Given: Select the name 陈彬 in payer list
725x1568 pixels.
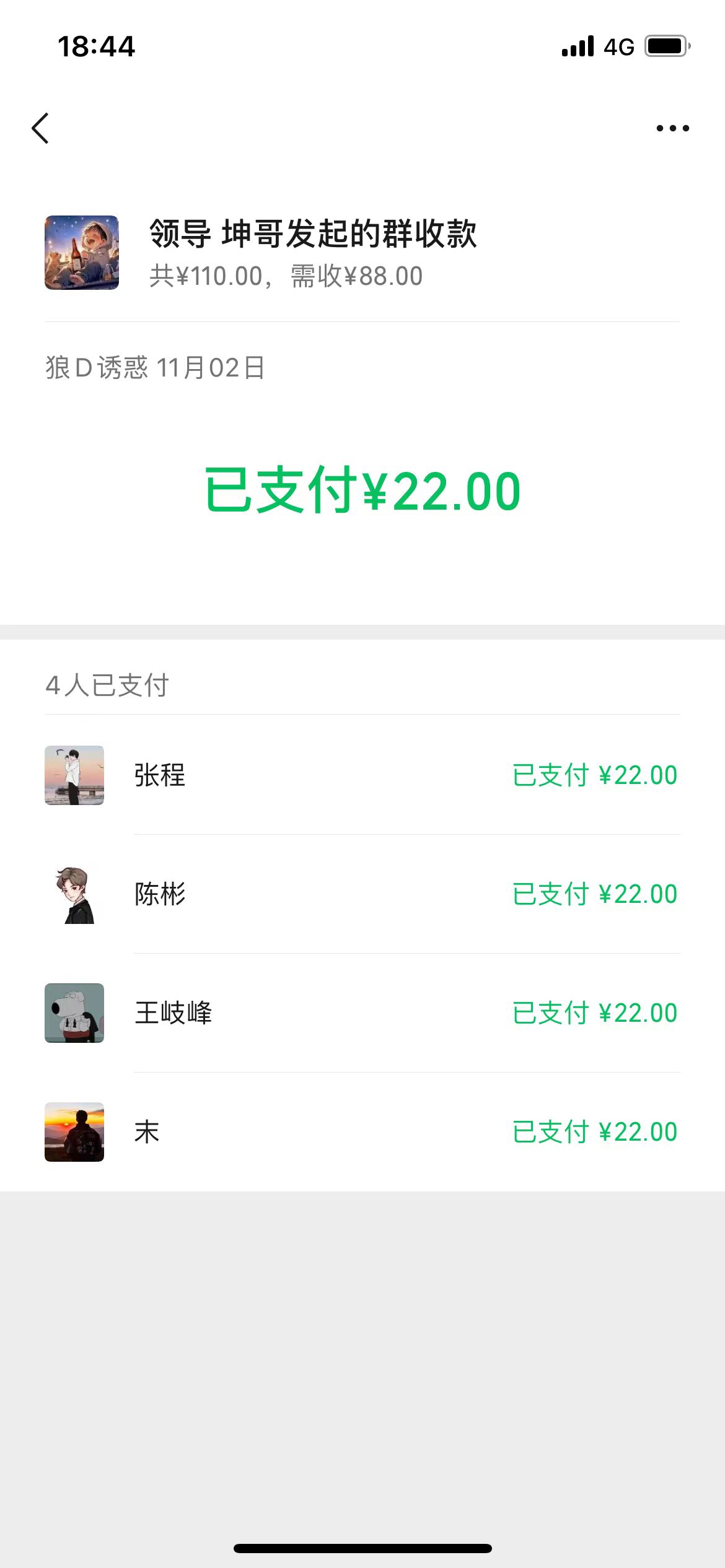Looking at the screenshot, I should tap(160, 894).
